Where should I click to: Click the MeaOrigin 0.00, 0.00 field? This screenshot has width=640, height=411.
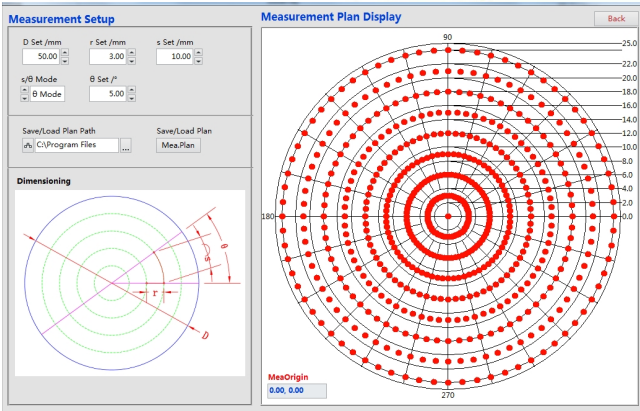point(297,391)
